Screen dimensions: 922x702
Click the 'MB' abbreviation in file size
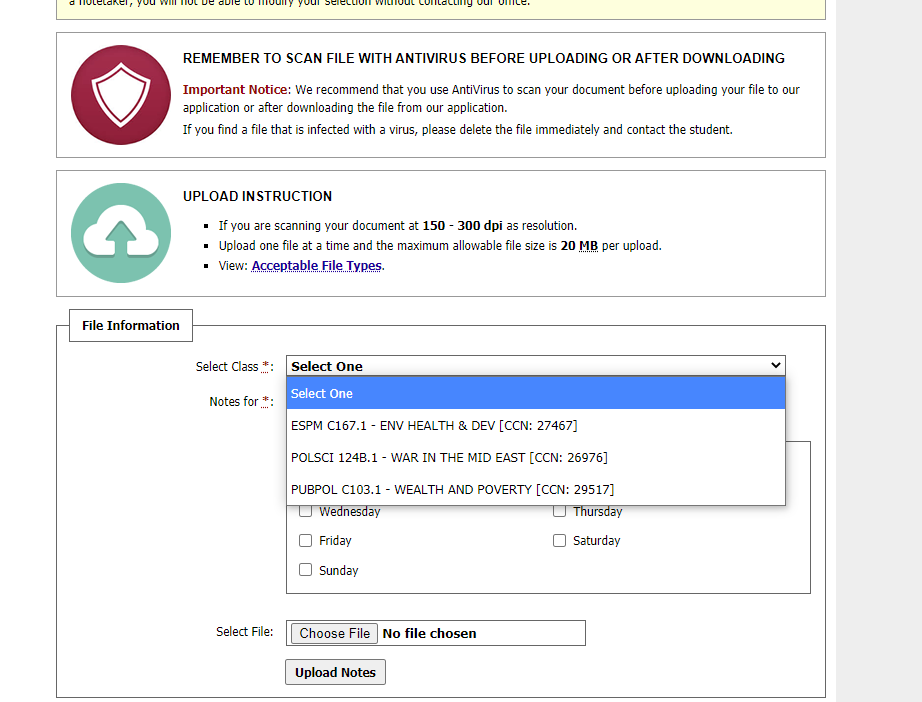click(x=588, y=246)
